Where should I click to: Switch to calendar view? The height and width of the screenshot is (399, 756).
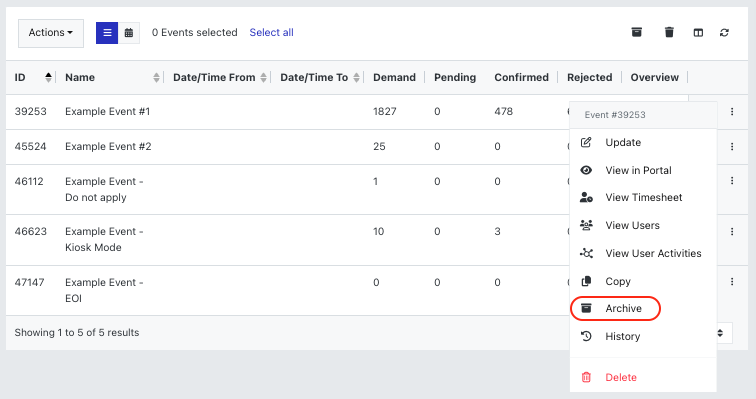tap(129, 33)
